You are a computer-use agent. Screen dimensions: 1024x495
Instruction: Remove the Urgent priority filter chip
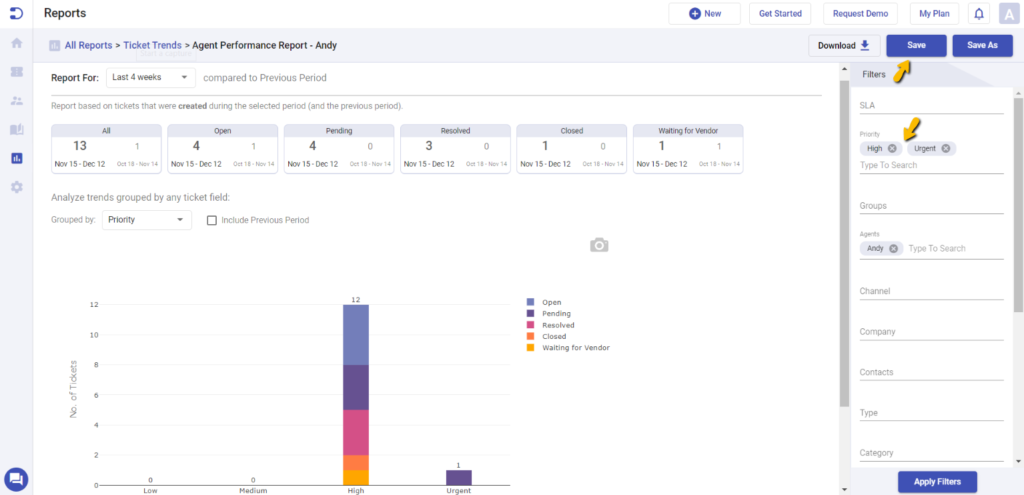945,149
